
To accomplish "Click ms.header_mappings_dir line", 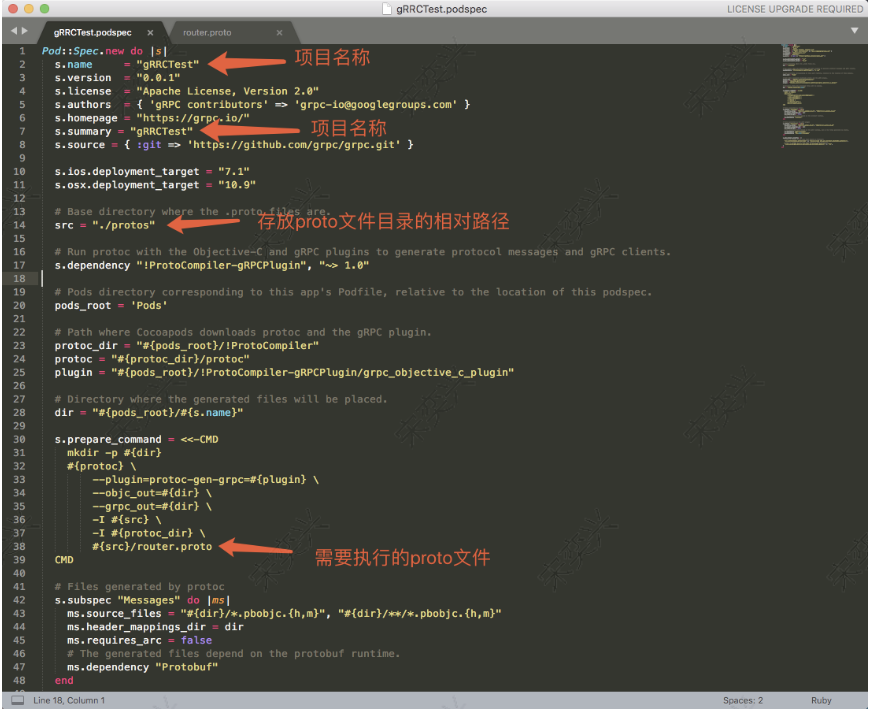I will coord(155,627).
